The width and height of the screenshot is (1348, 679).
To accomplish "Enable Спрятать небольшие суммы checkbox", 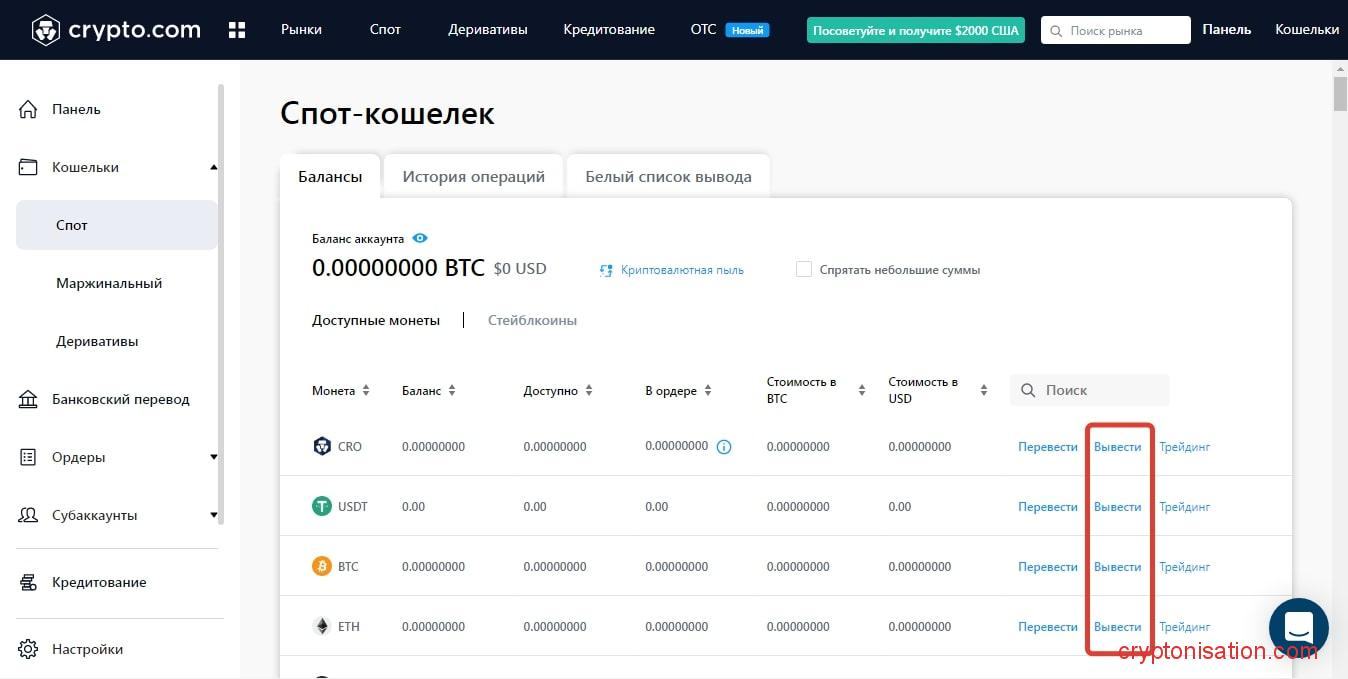I will (x=803, y=269).
